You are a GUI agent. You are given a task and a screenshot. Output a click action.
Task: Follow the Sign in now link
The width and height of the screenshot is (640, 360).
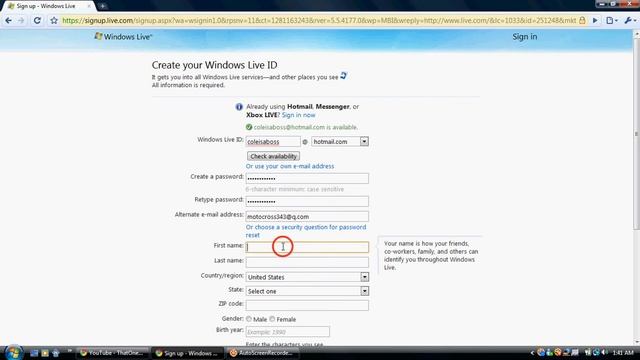298,115
